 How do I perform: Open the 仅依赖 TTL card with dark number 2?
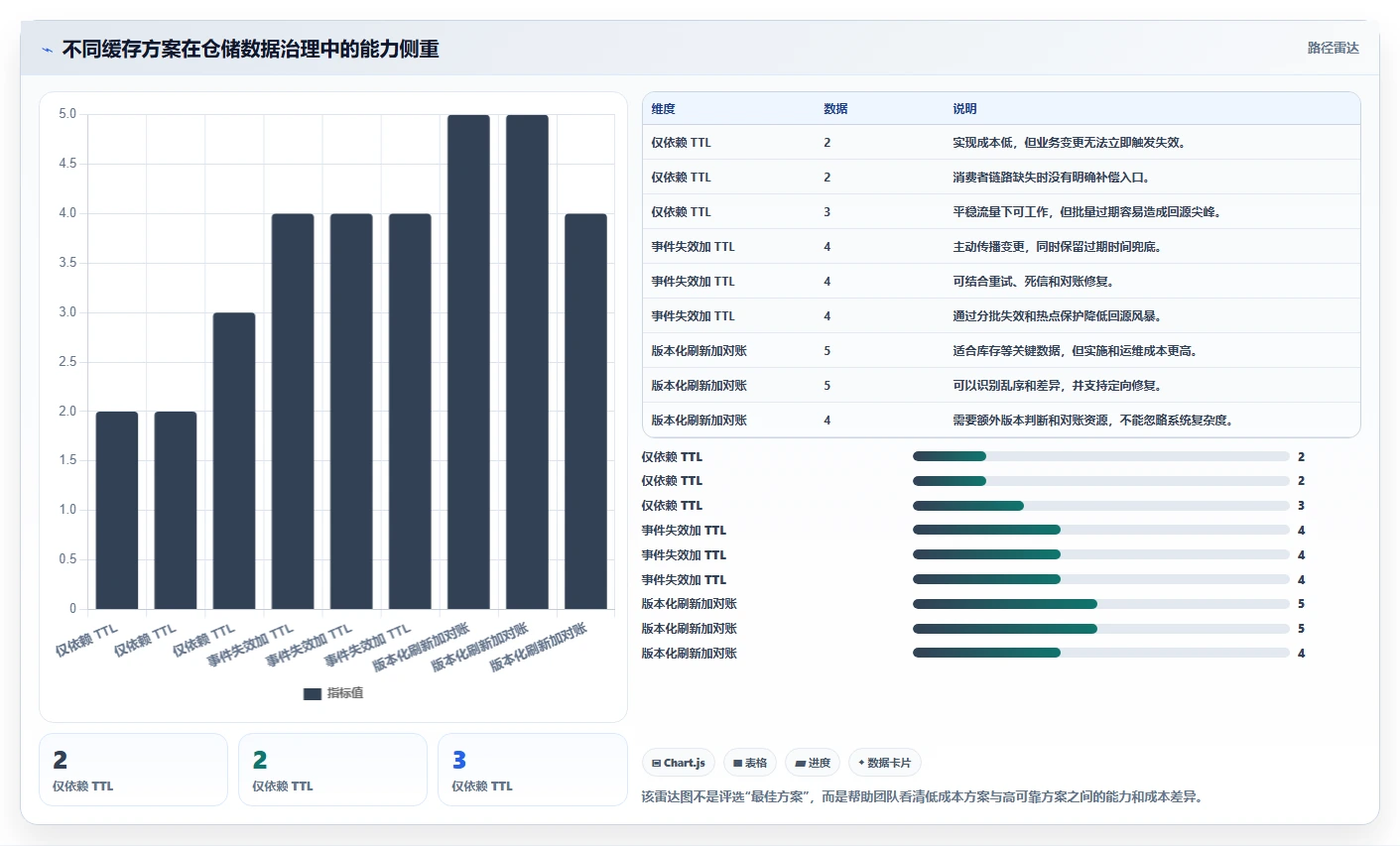click(x=133, y=770)
